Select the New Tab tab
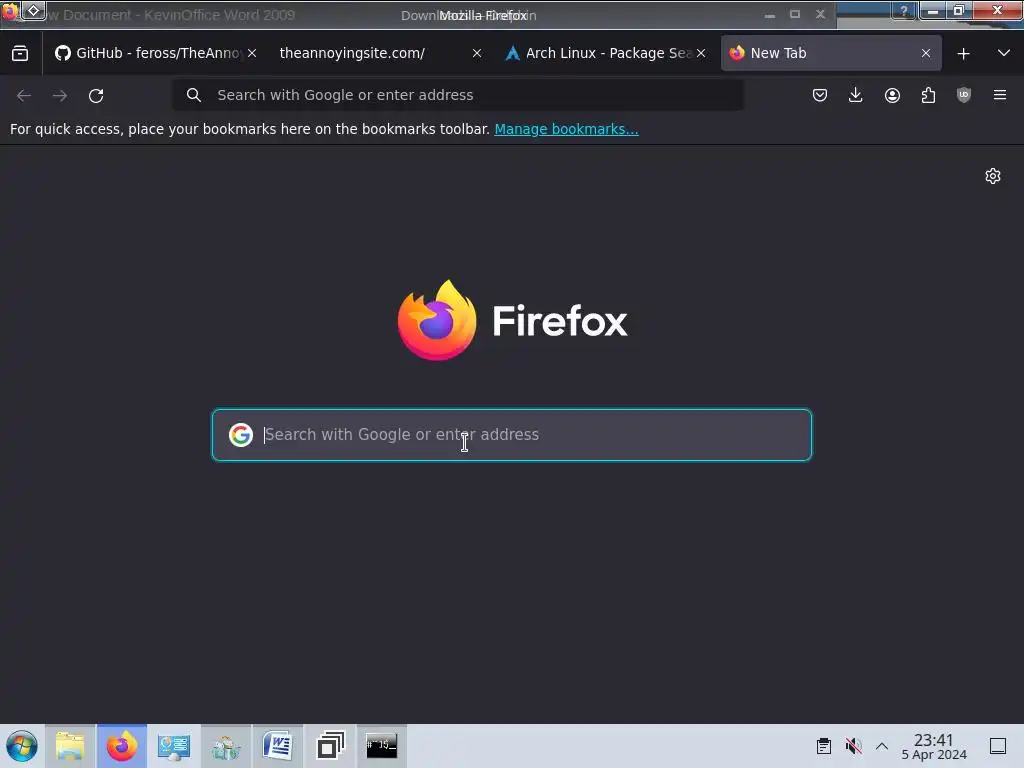 [831, 53]
